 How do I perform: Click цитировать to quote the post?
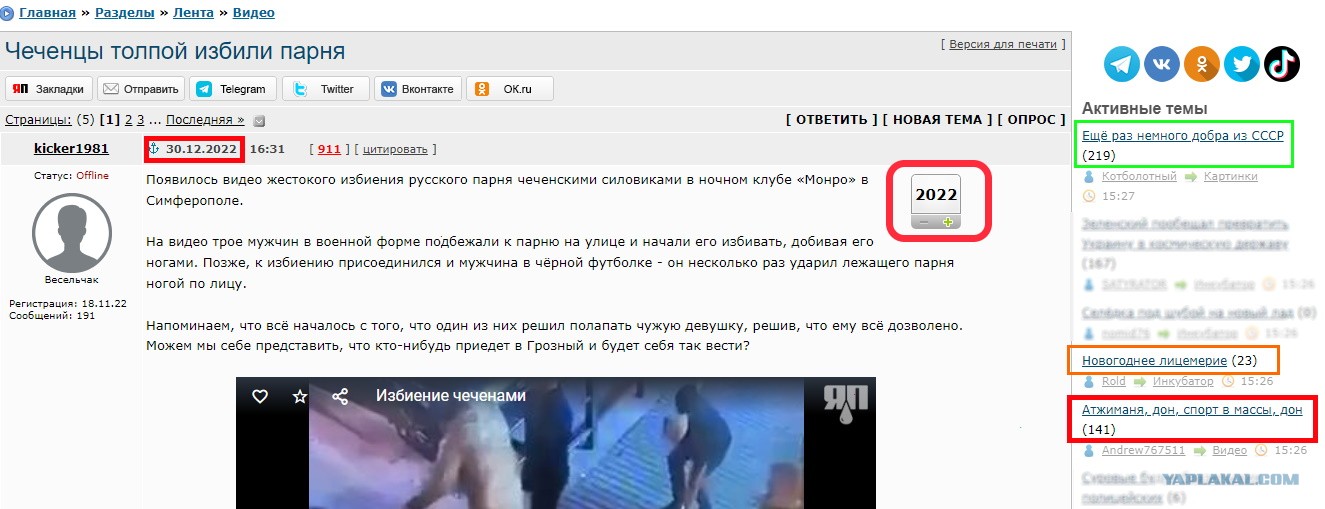[395, 149]
